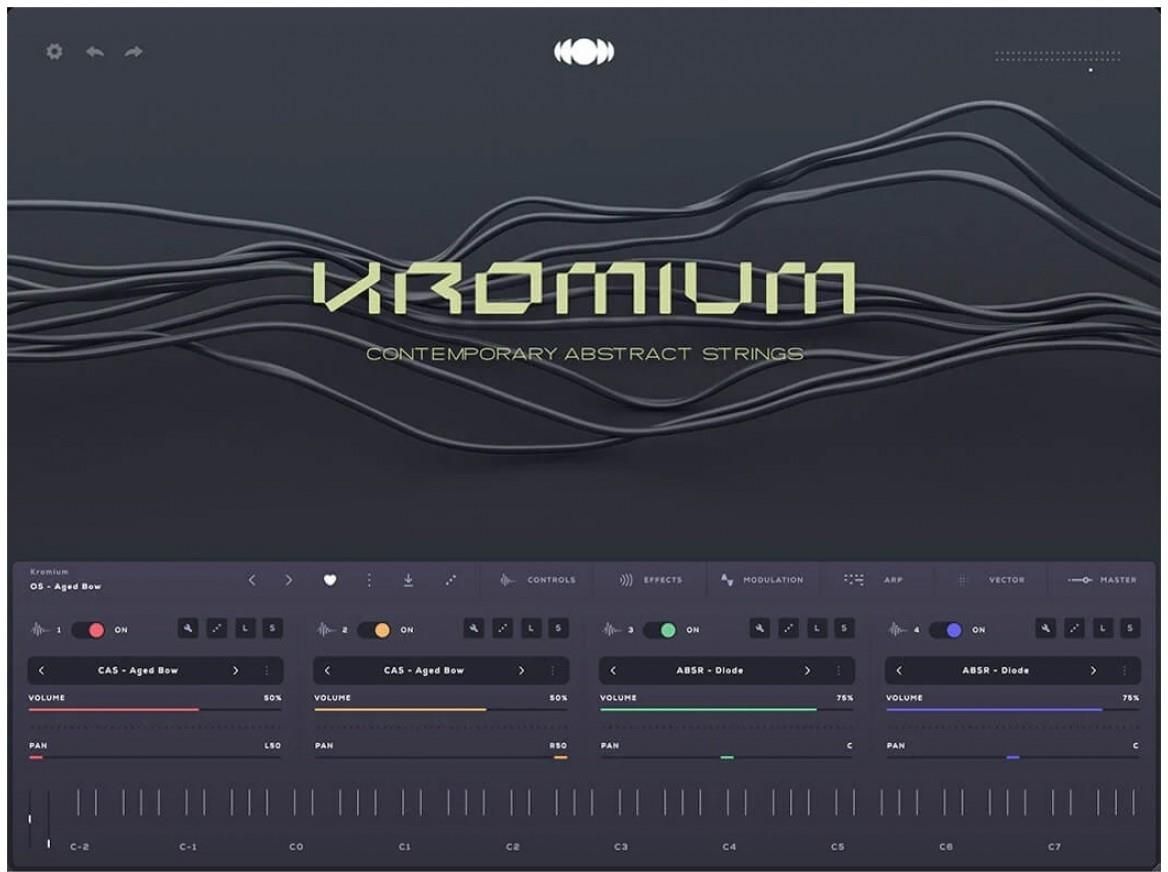1168x872 pixels.
Task: Switch to the Effects tab
Action: [x=651, y=580]
